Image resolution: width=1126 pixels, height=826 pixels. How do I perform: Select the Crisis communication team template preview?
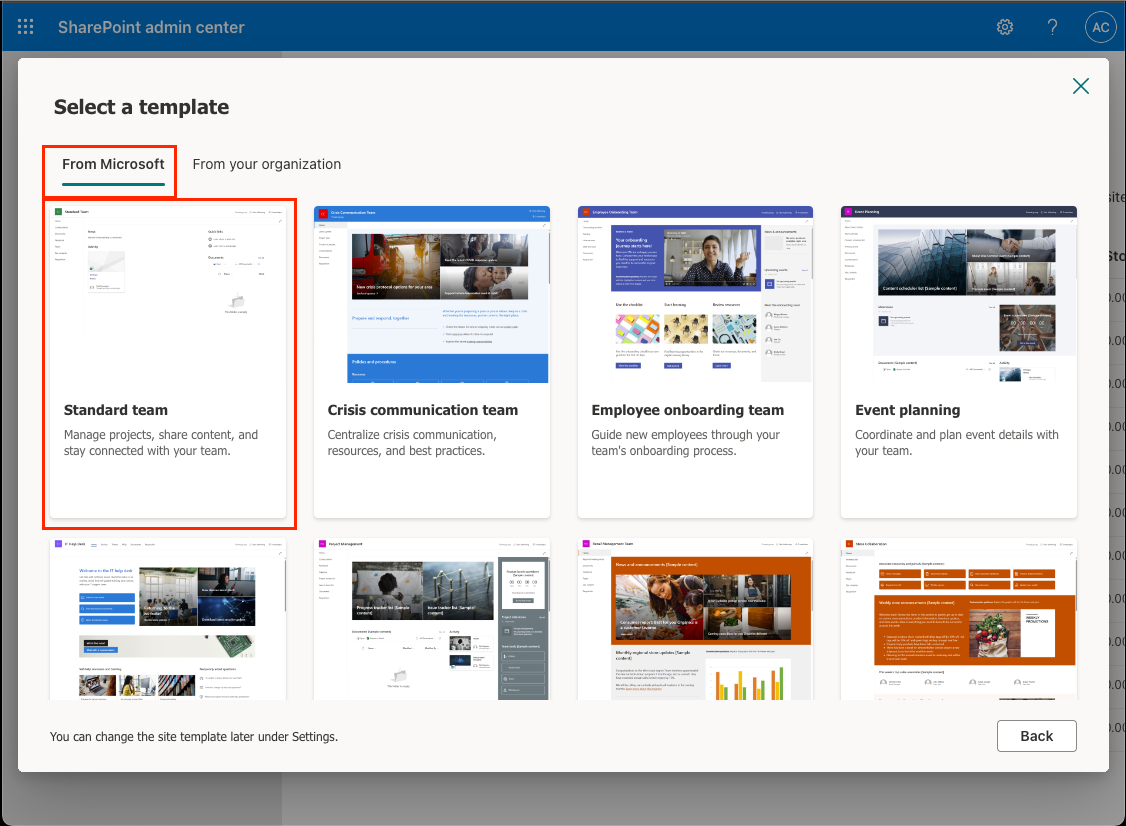pos(432,294)
